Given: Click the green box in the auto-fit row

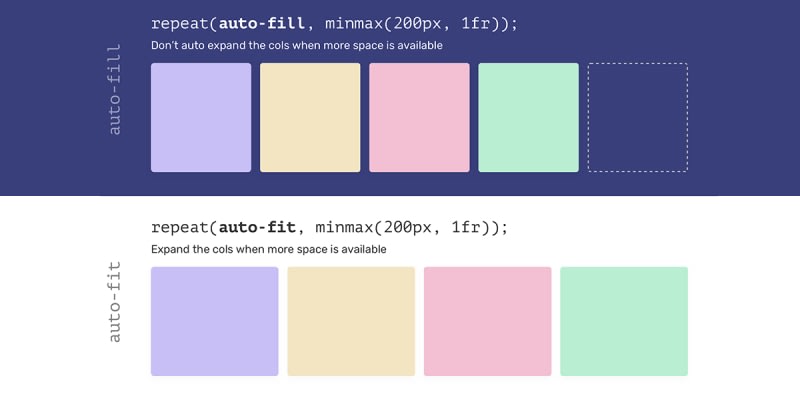Looking at the screenshot, I should coord(624,321).
